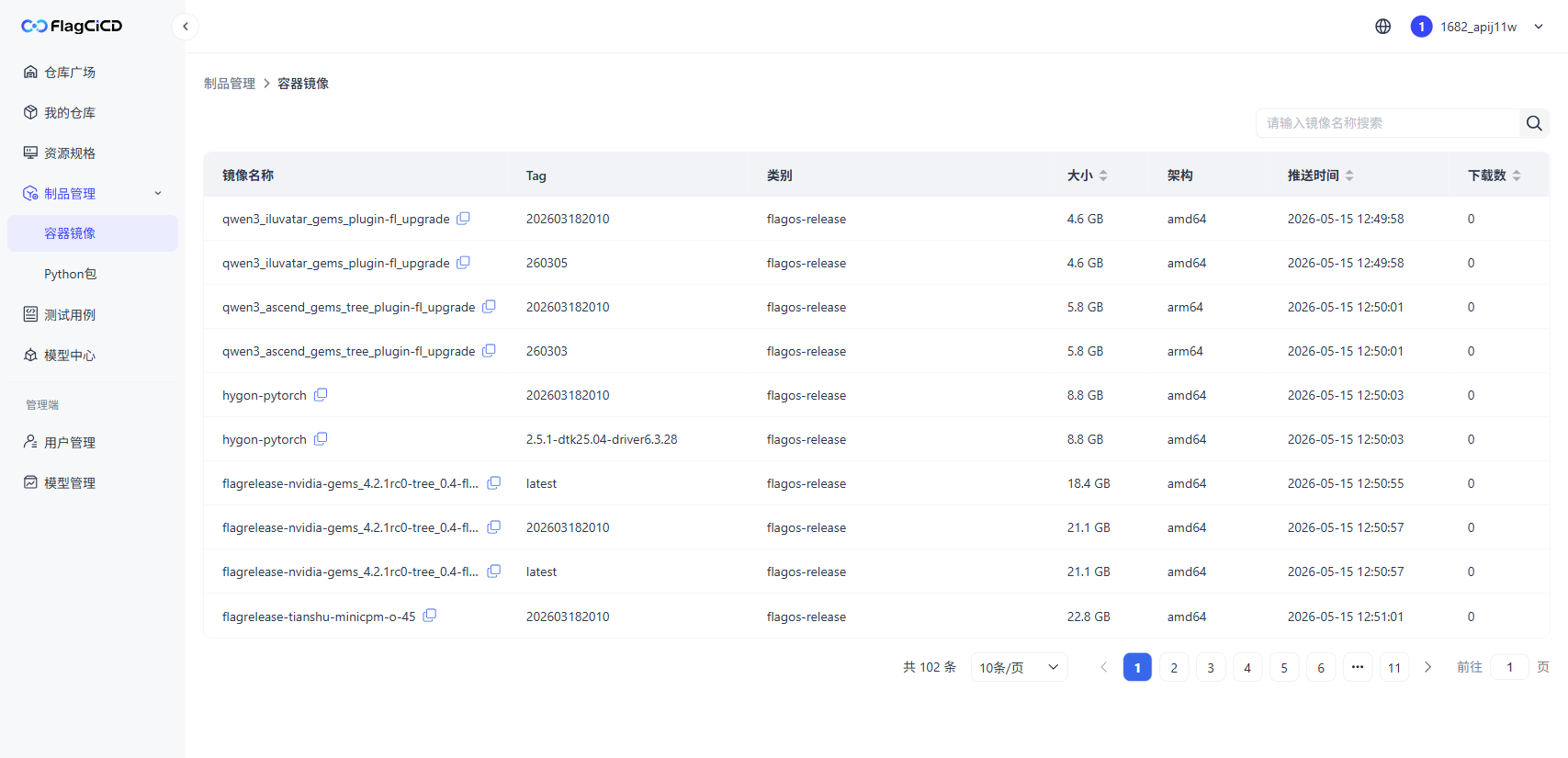
Task: Go to page 4
Action: 1247,667
